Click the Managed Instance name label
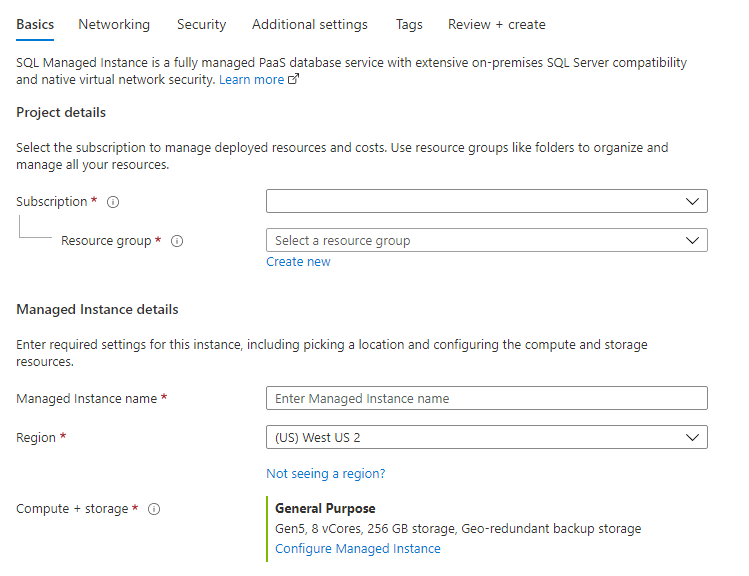The width and height of the screenshot is (749, 576). coord(87,398)
